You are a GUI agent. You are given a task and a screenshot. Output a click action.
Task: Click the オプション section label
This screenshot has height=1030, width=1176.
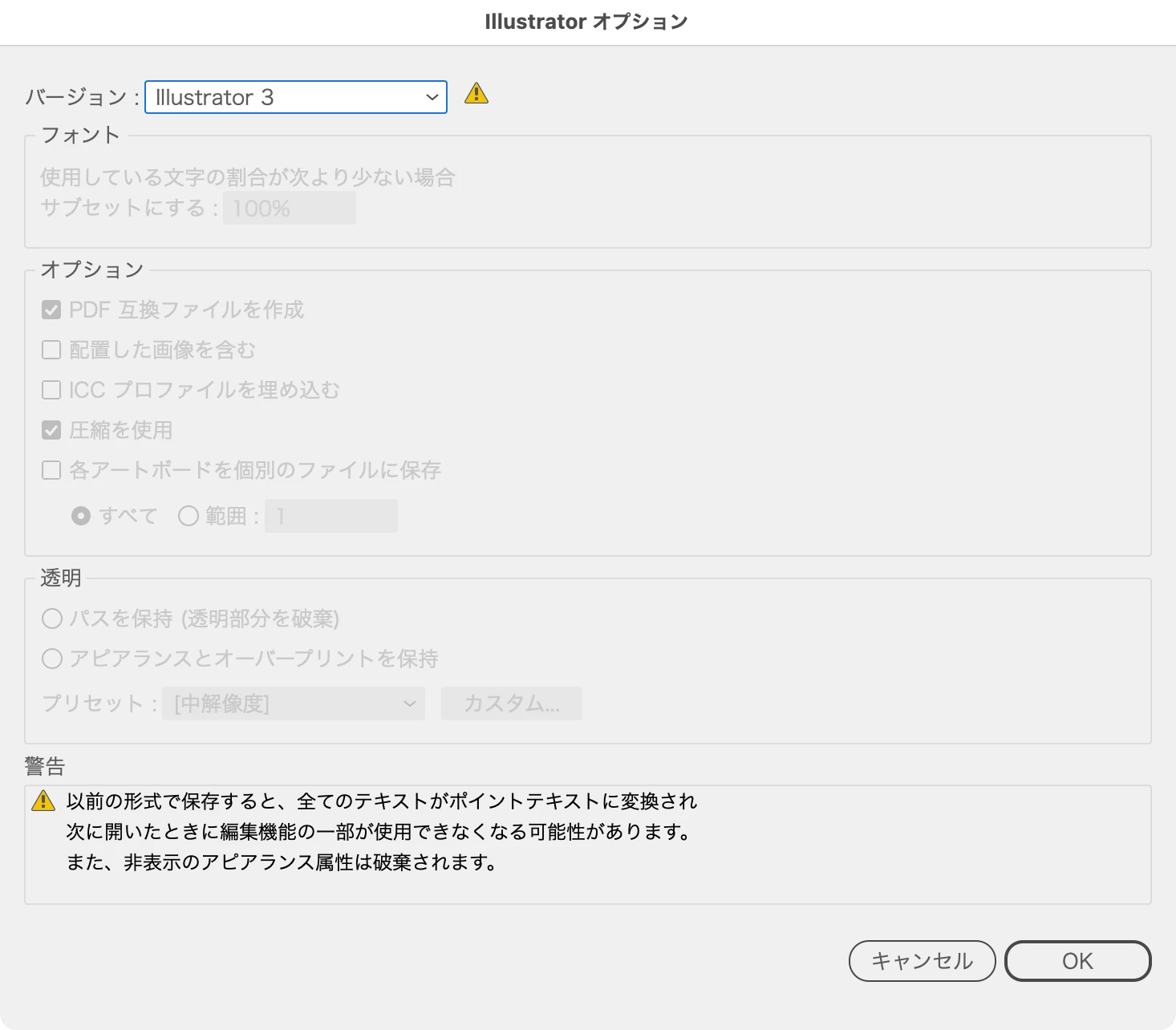point(92,270)
